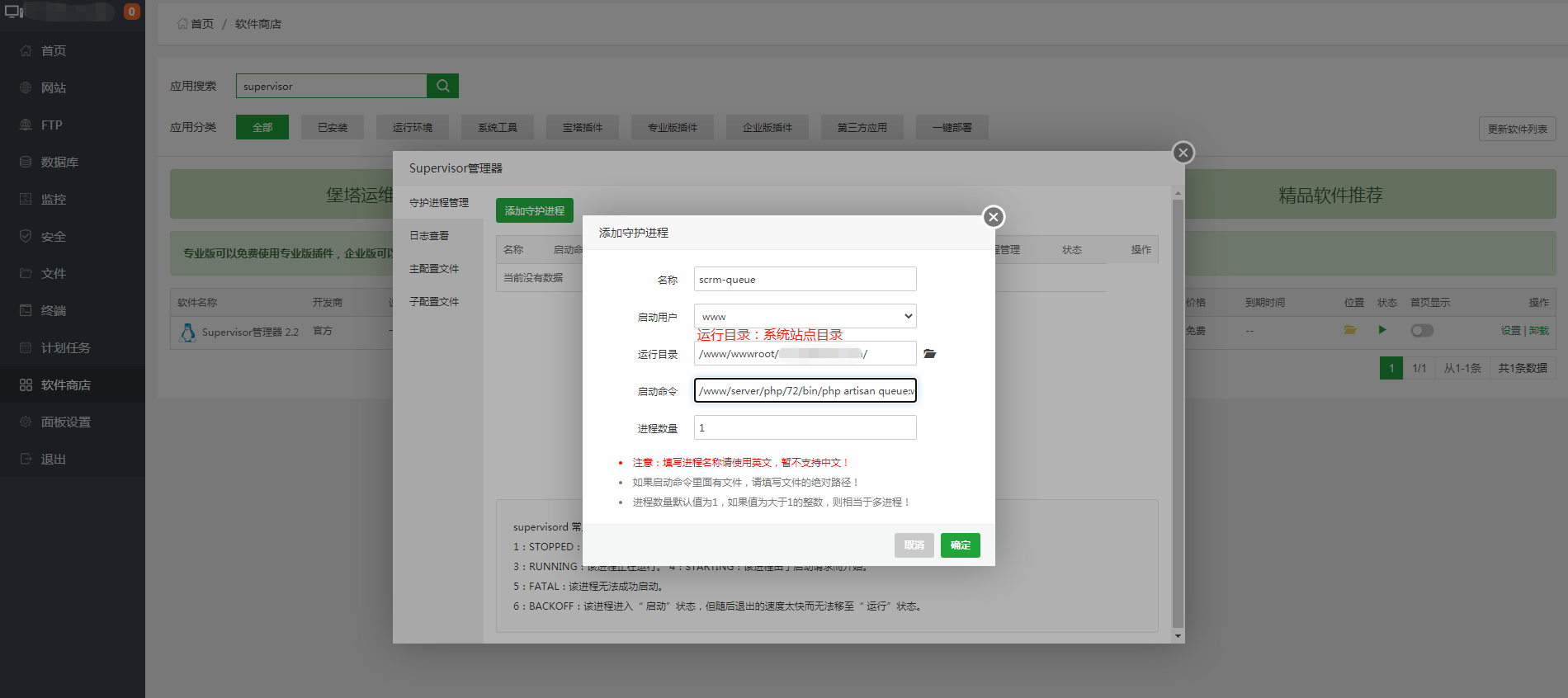Viewport: 1568px width, 698px height.
Task: Click the 退出 logout icon
Action: coord(26,459)
